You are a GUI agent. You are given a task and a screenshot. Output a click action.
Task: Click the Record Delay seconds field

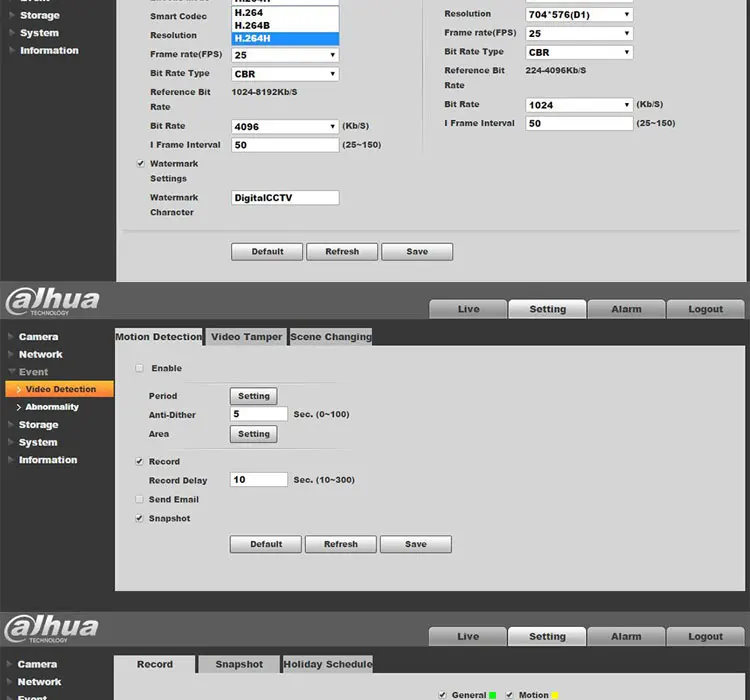tap(259, 479)
